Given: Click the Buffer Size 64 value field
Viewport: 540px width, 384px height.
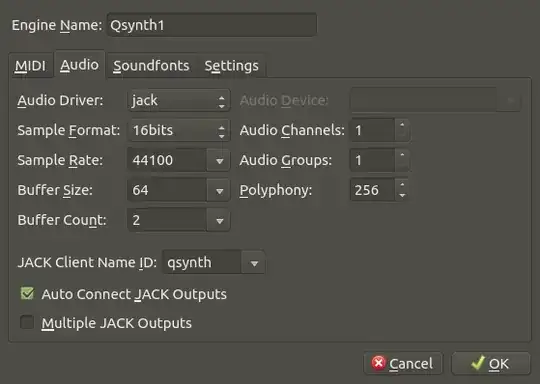Looking at the screenshot, I should pyautogui.click(x=167, y=190).
